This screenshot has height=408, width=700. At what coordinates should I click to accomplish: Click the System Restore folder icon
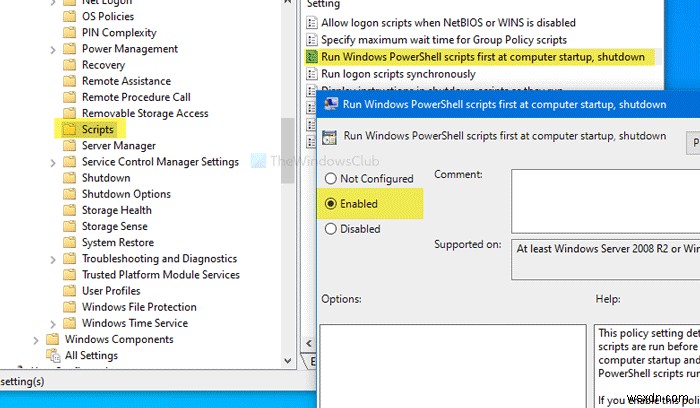coord(69,242)
